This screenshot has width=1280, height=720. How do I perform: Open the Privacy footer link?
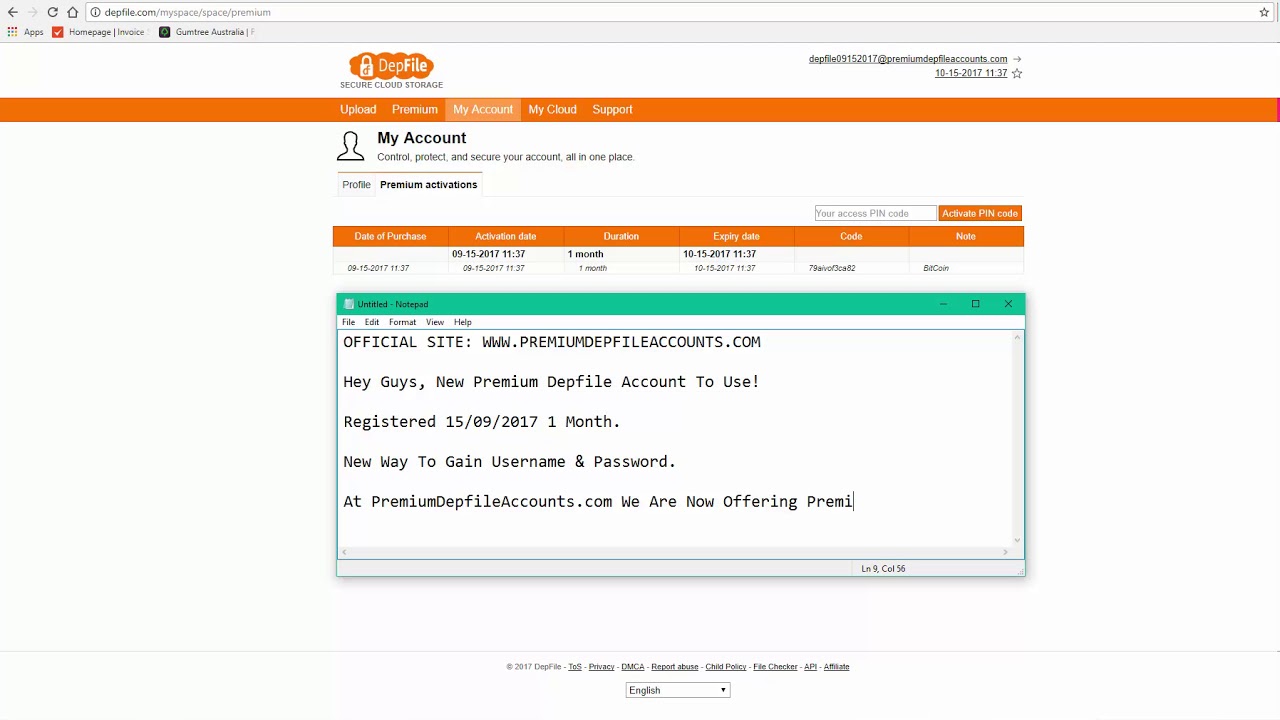601,667
